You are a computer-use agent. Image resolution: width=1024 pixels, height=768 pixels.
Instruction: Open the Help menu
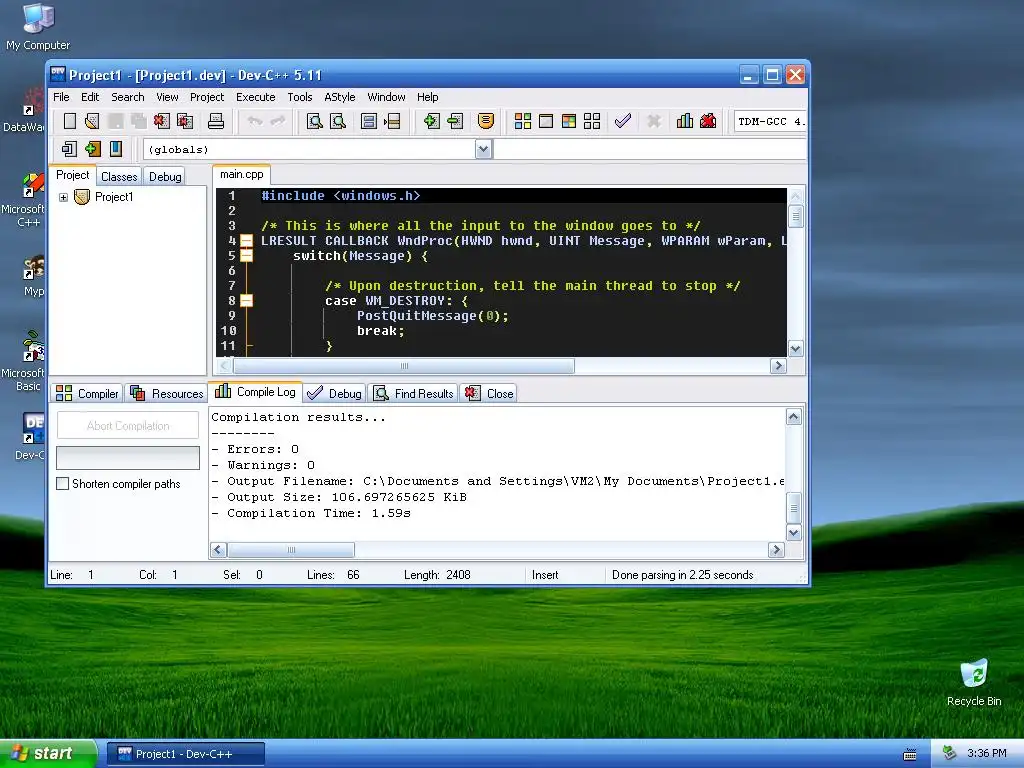click(428, 97)
